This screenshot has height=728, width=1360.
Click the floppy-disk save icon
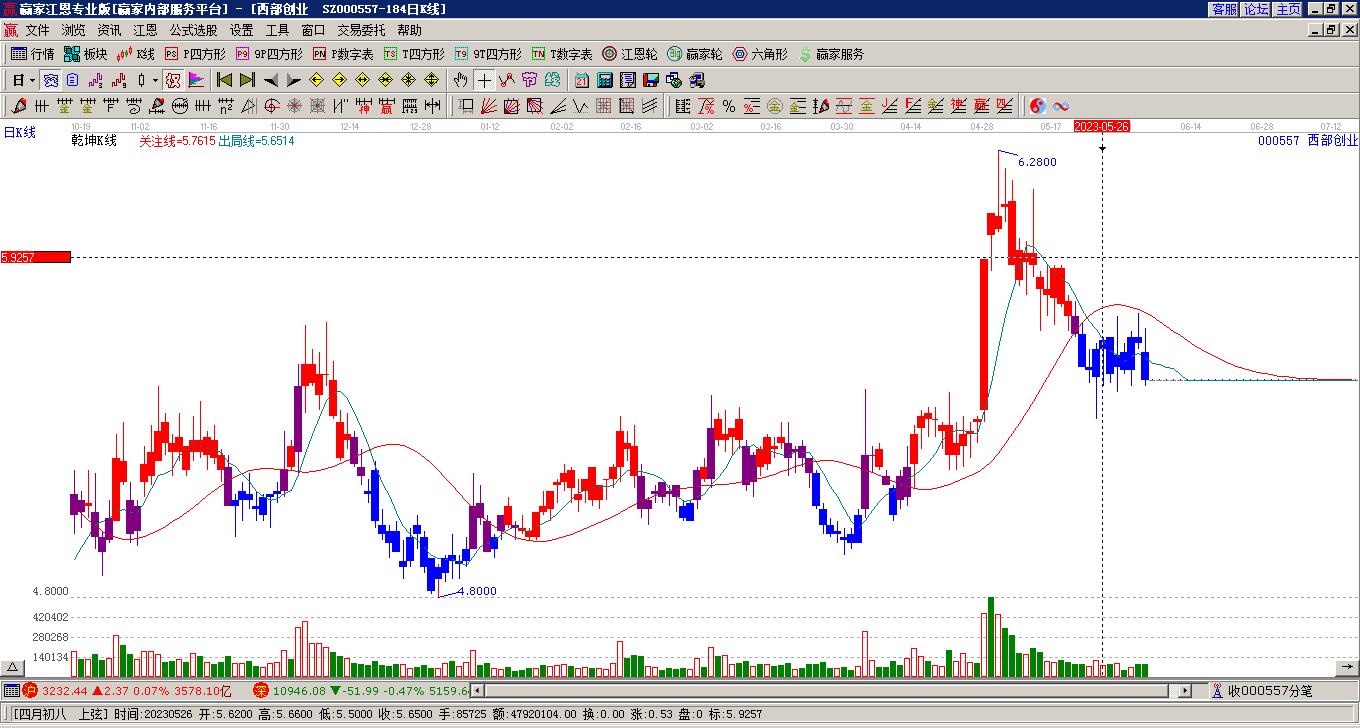click(650, 80)
